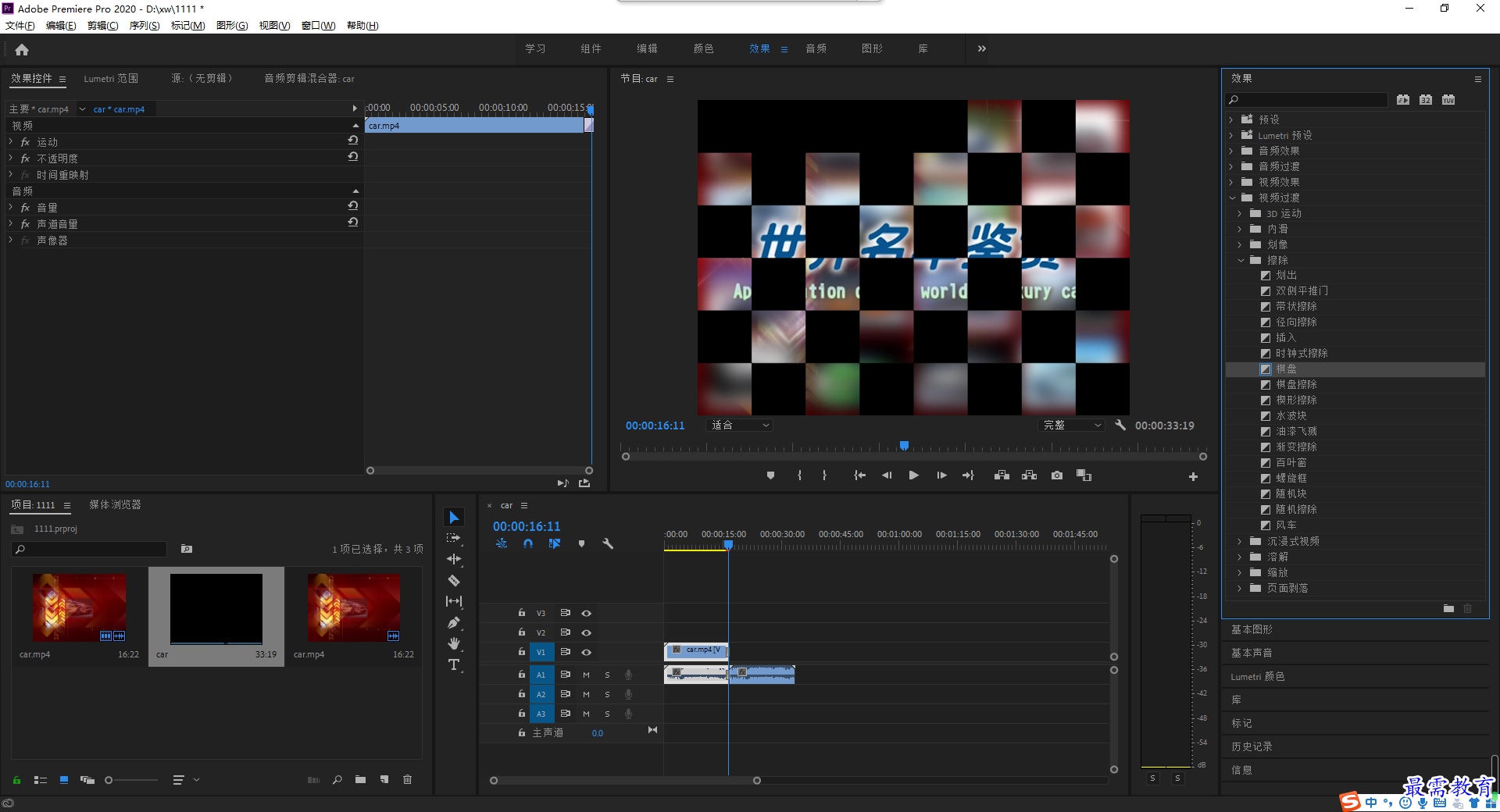Open the button editor plus icon

tap(1193, 476)
